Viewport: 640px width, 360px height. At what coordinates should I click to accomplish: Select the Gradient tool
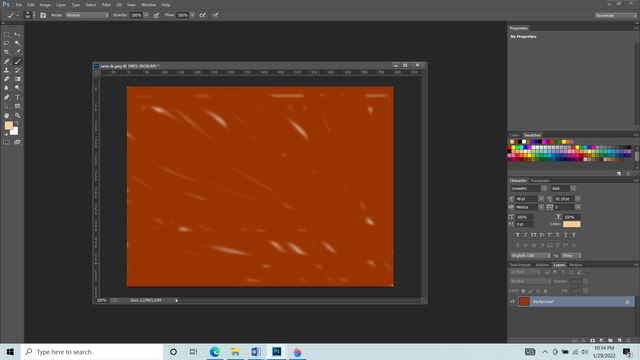coord(18,79)
